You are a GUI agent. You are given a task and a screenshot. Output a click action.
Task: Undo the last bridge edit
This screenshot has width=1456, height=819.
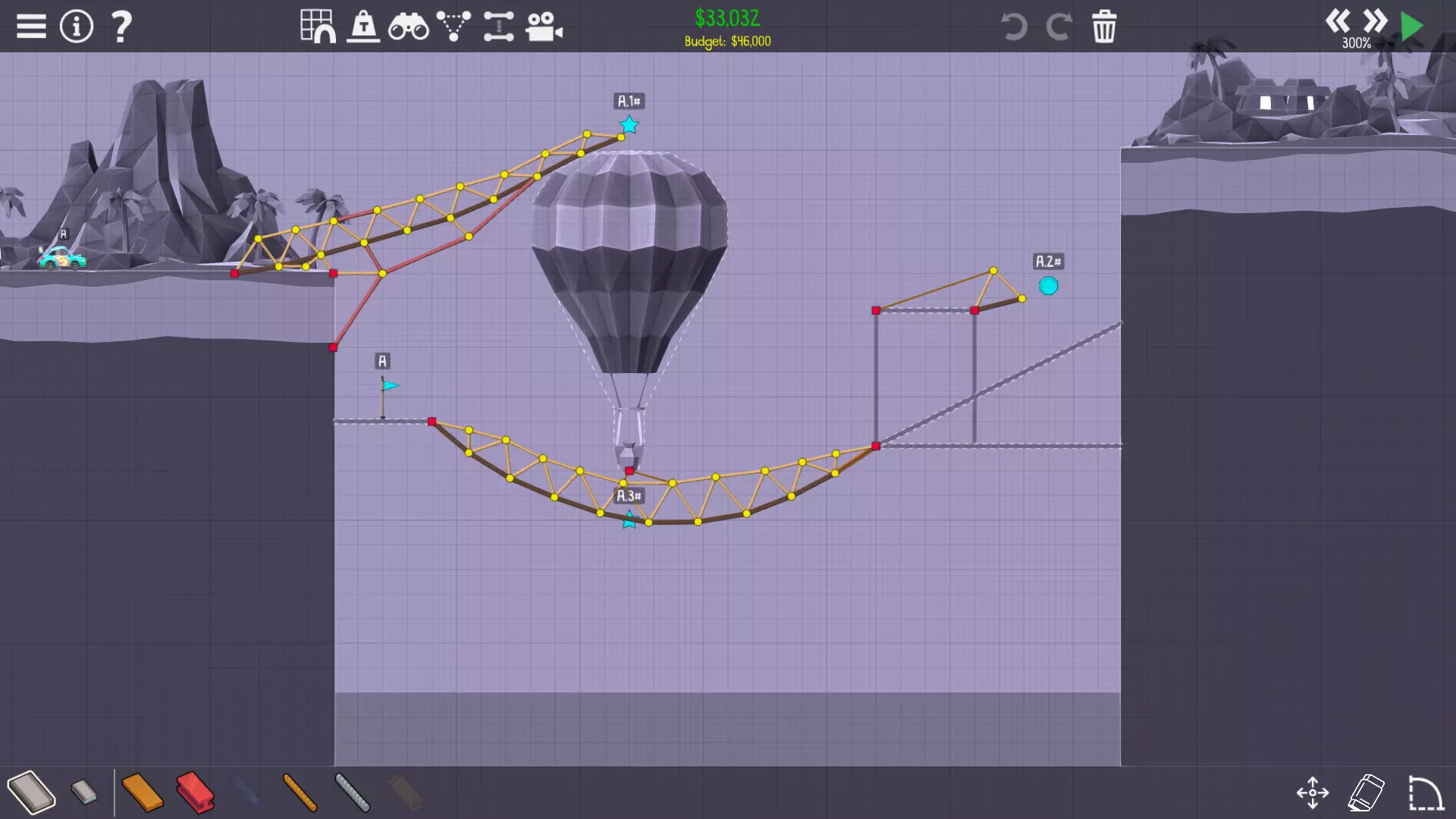[x=1013, y=27]
